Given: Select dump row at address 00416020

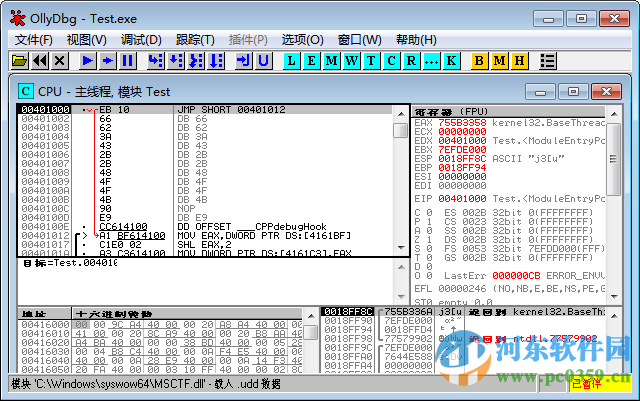Looking at the screenshot, I should 160,343.
